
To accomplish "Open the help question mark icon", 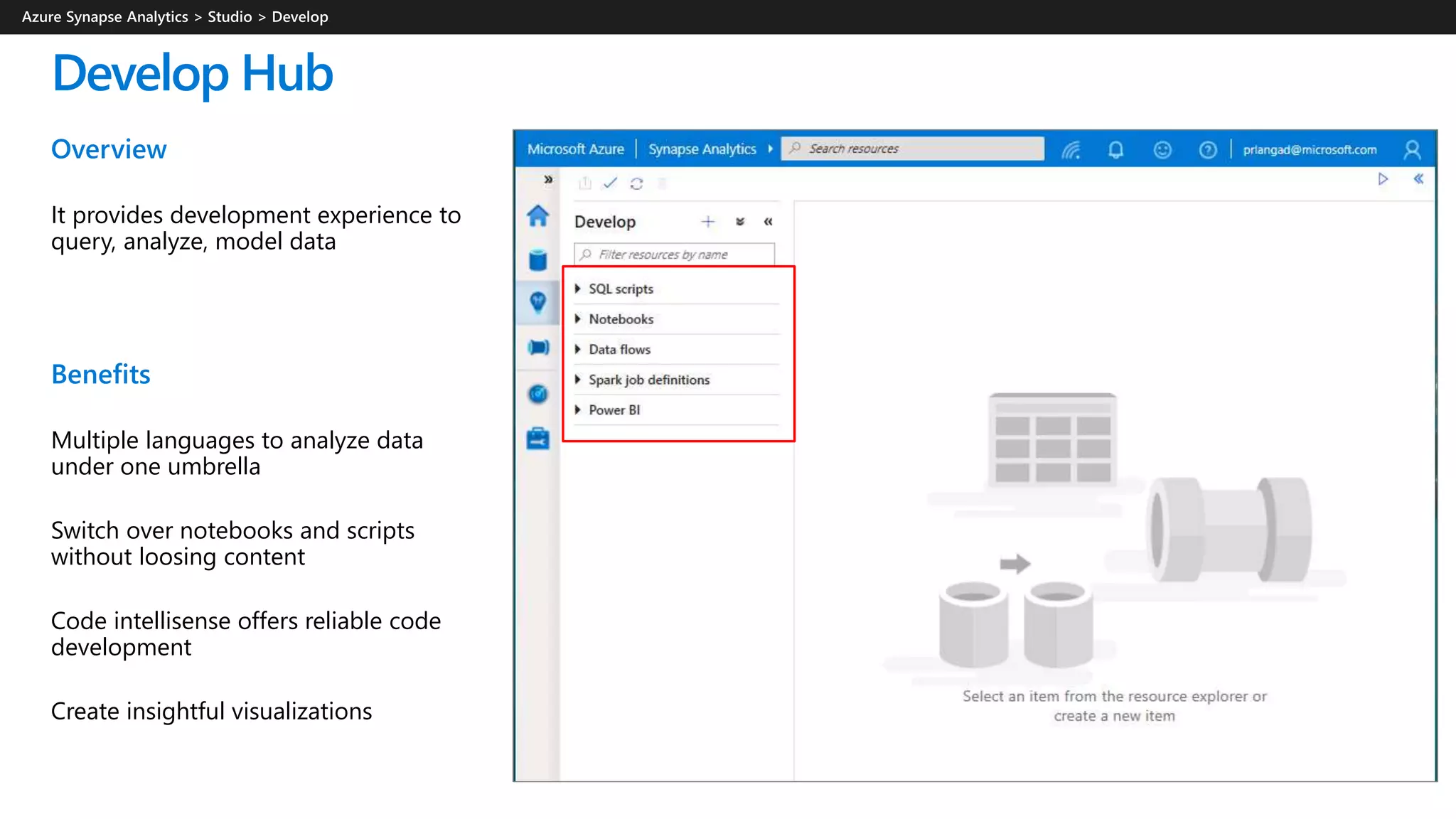I will pos(1208,150).
